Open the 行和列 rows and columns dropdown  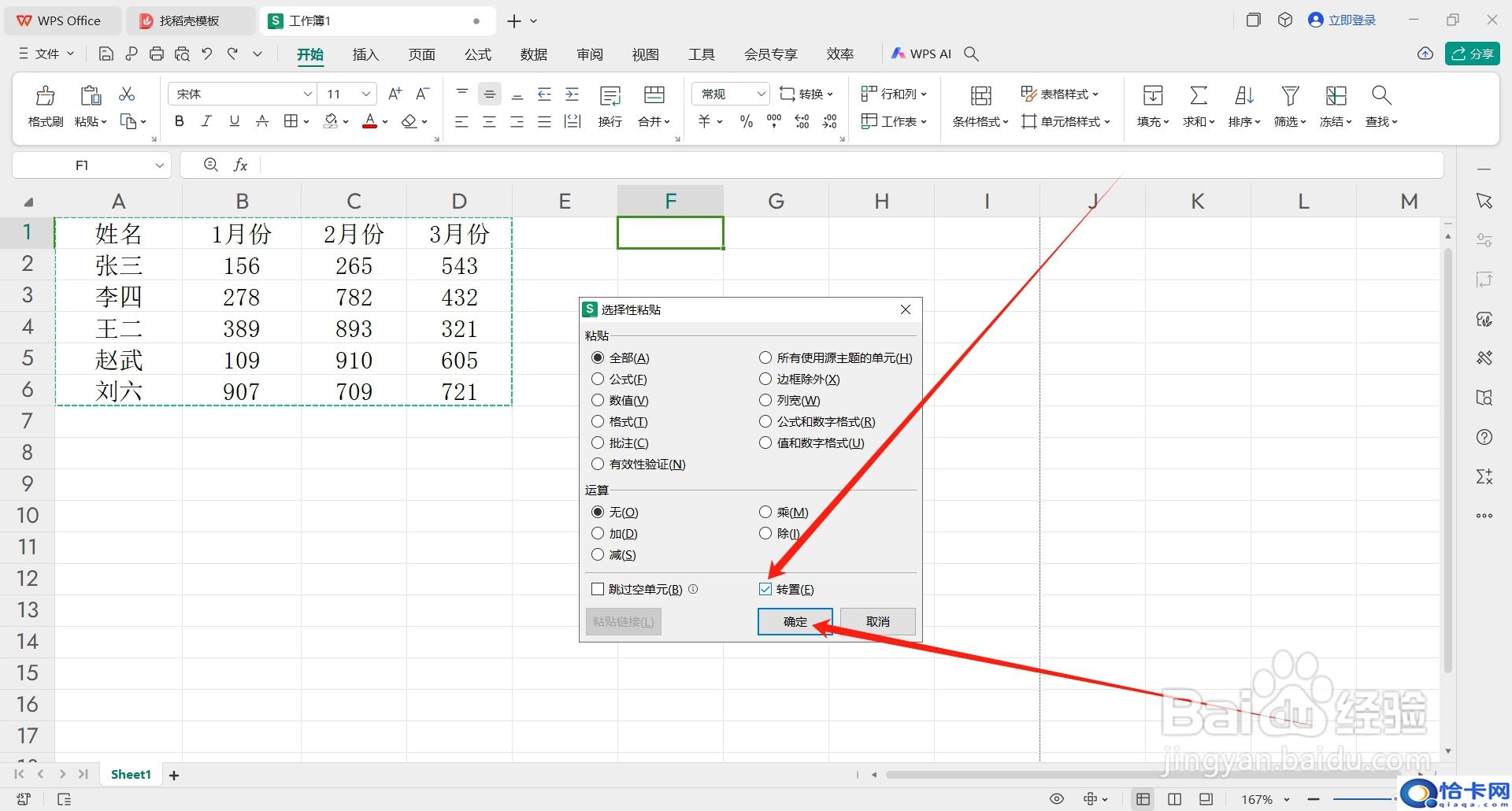[894, 94]
